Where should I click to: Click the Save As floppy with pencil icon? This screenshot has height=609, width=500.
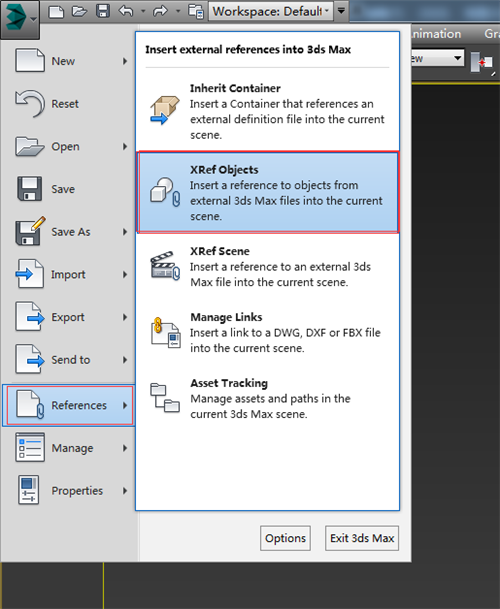[30, 231]
